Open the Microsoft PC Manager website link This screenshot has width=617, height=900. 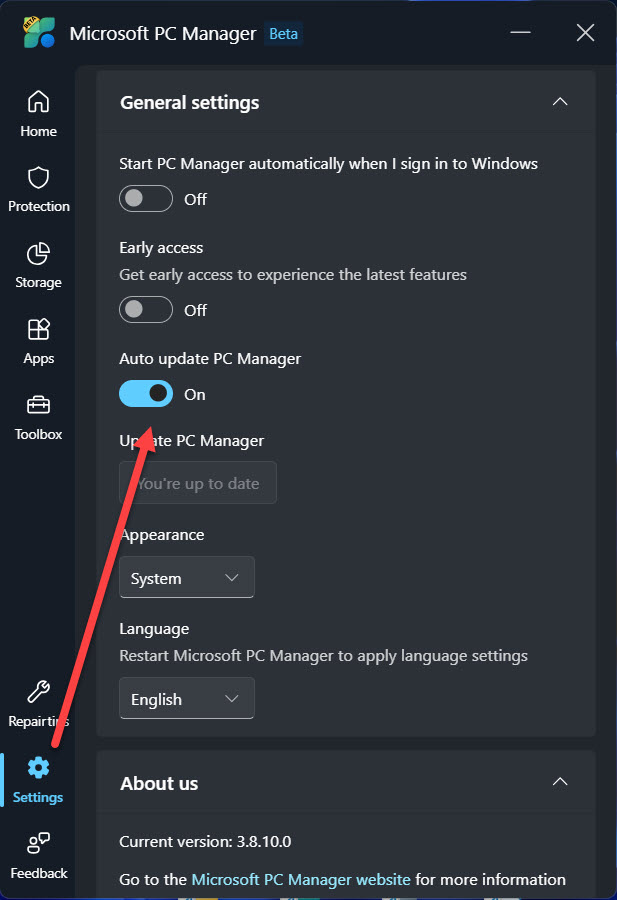tap(300, 880)
